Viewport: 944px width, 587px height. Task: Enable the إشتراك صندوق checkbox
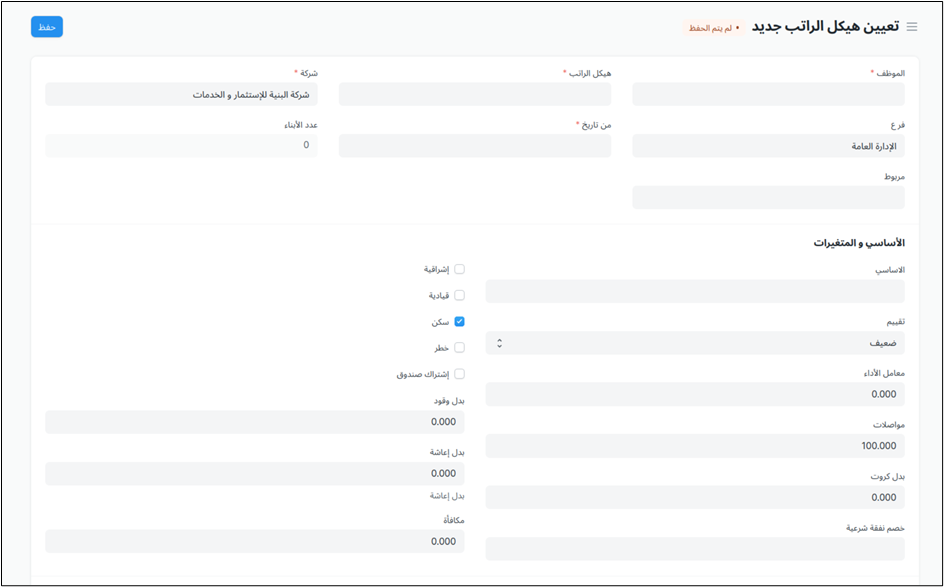click(459, 374)
